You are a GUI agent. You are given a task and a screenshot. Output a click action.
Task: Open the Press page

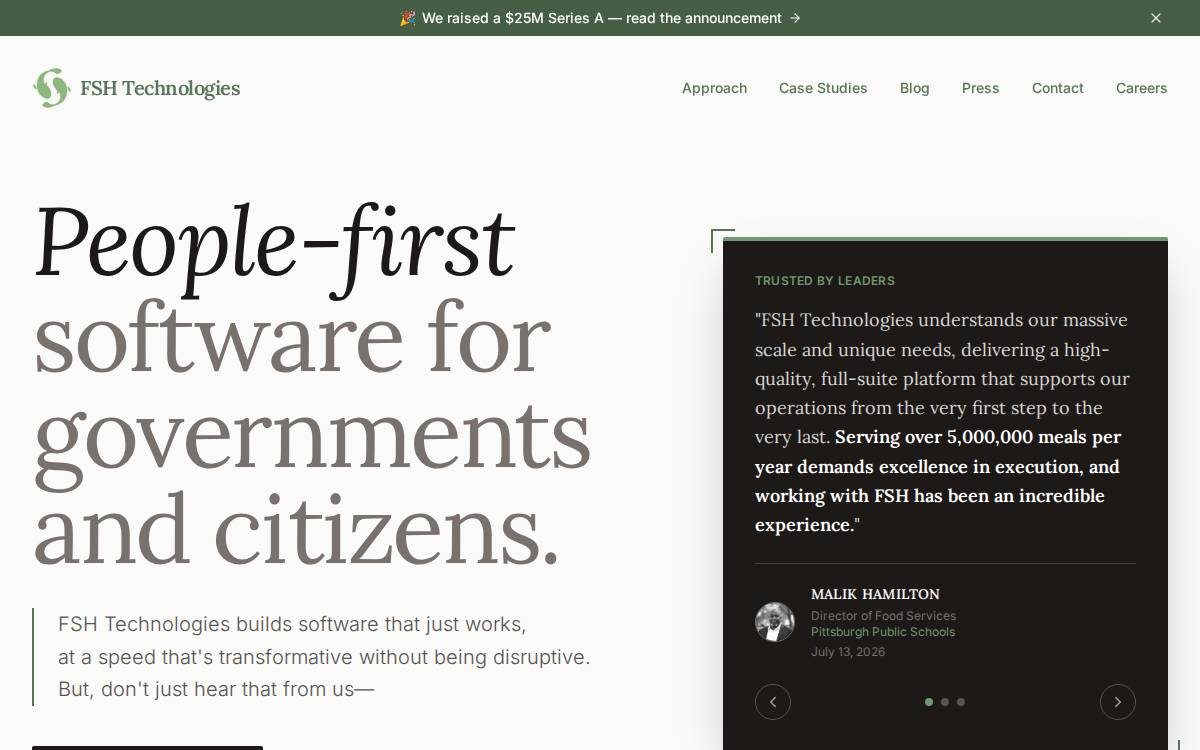point(981,88)
